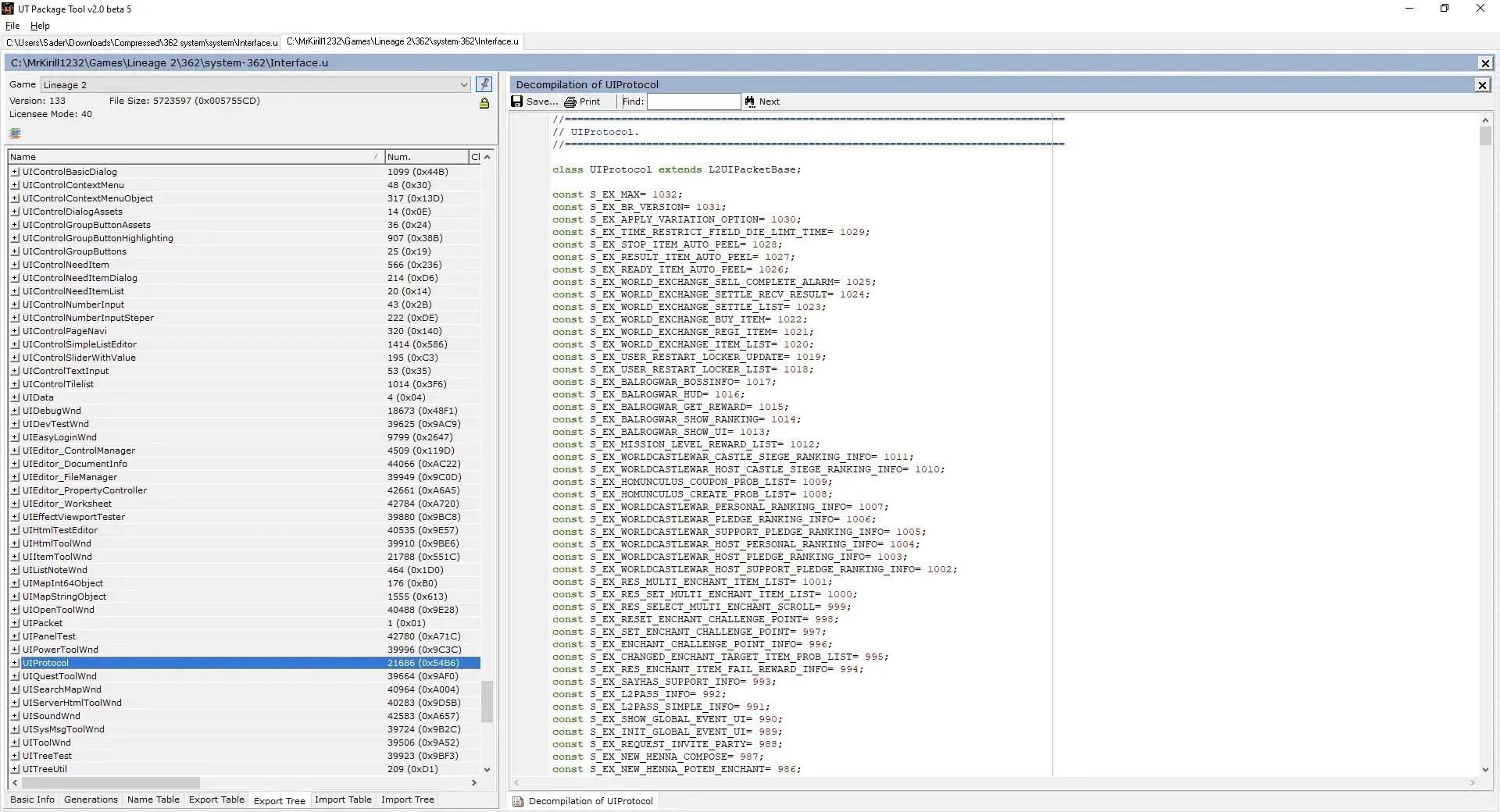
Task: Sort by the Num. column header
Action: click(x=427, y=157)
